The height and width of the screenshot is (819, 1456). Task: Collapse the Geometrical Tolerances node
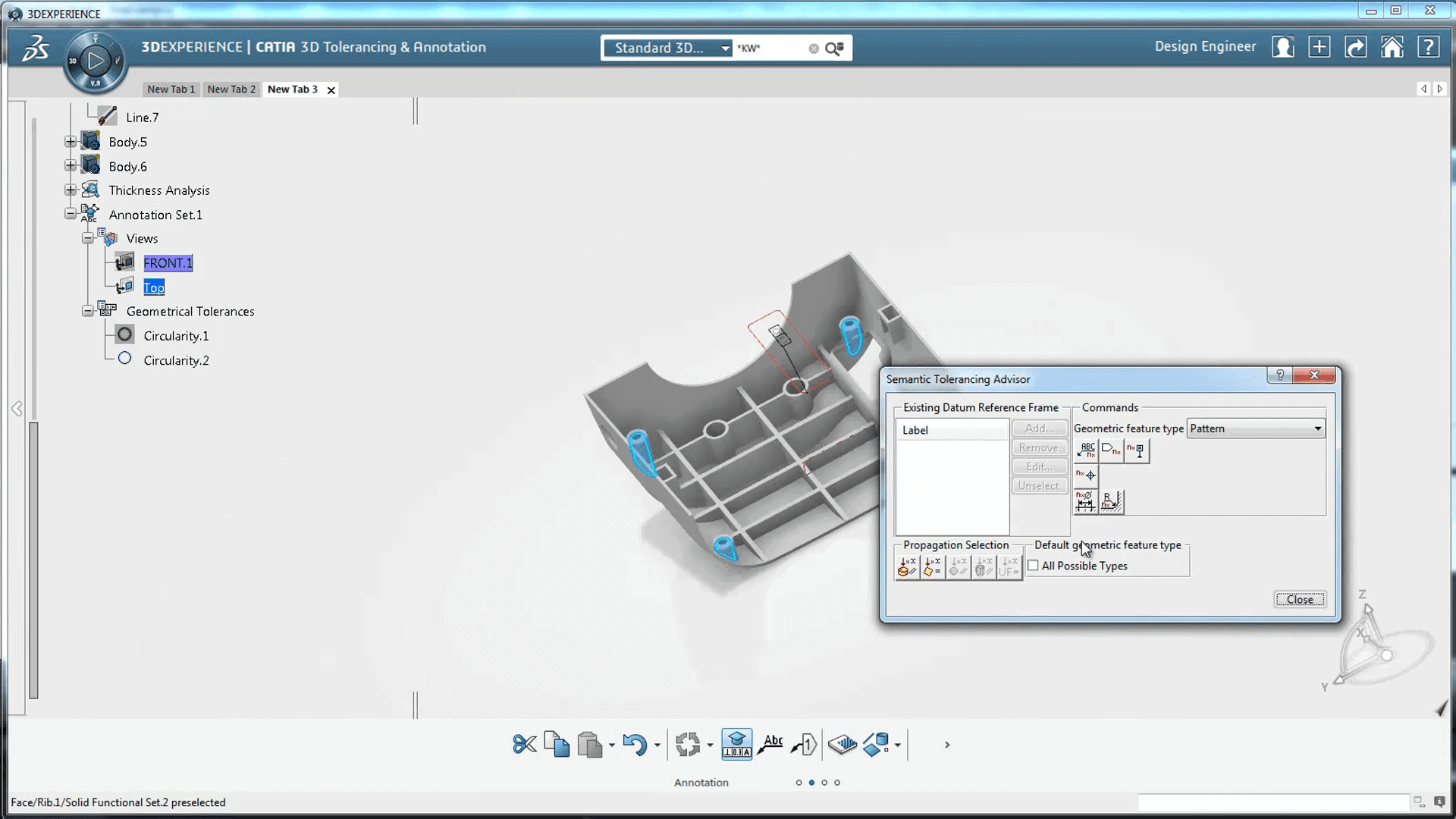(x=88, y=311)
